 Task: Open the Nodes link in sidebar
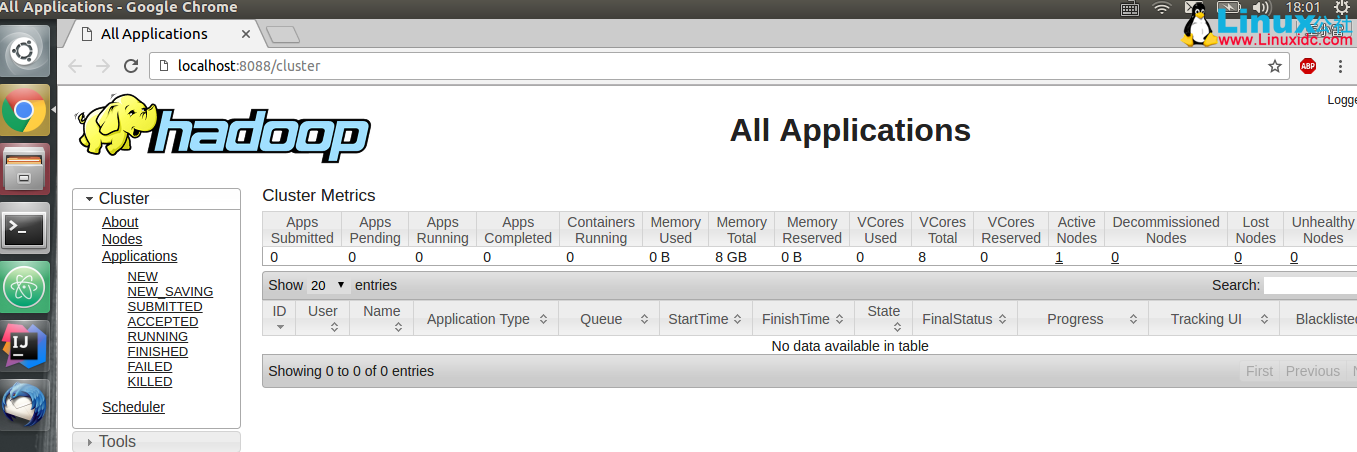coord(122,239)
